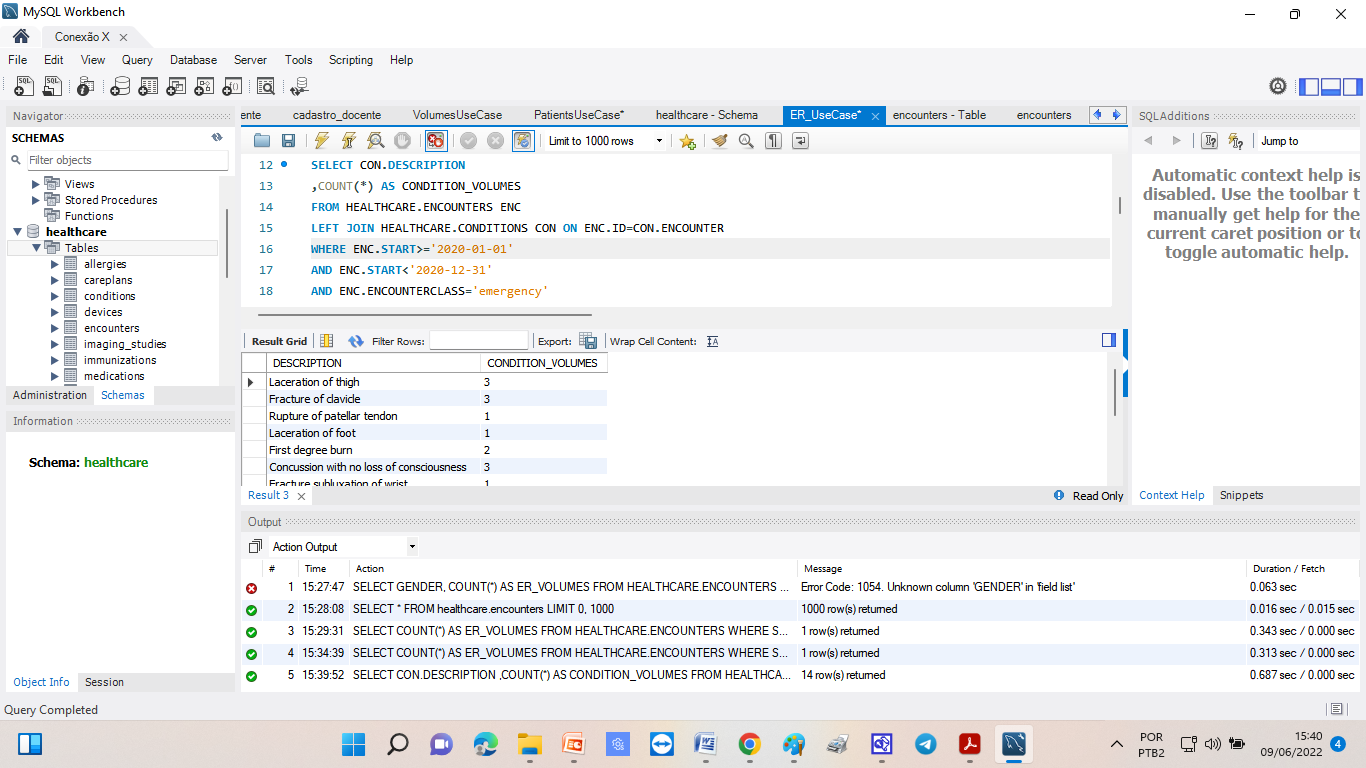Expand the allergies table node
The height and width of the screenshot is (768, 1366).
click(55, 264)
